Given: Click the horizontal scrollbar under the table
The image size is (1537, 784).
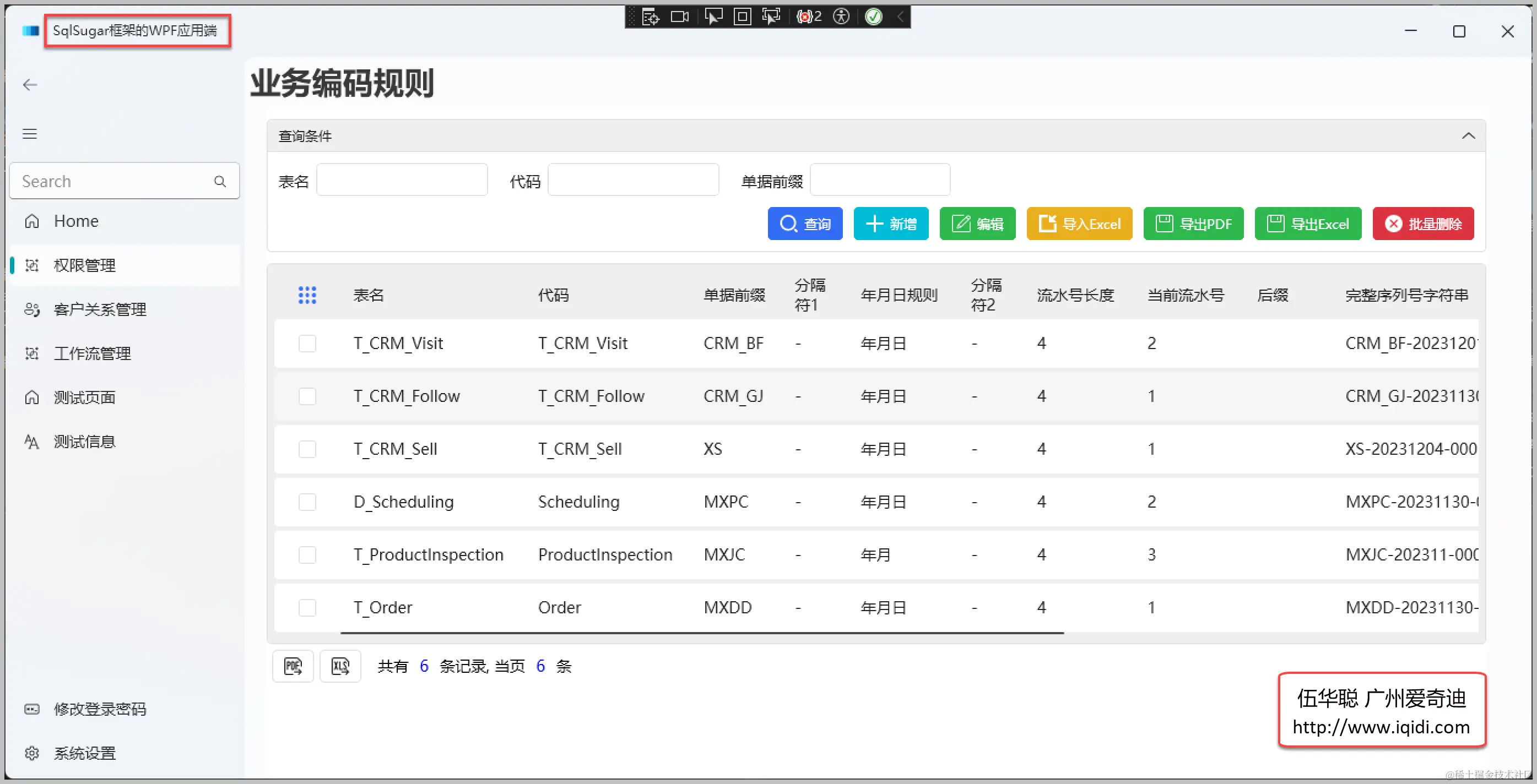Looking at the screenshot, I should point(702,633).
